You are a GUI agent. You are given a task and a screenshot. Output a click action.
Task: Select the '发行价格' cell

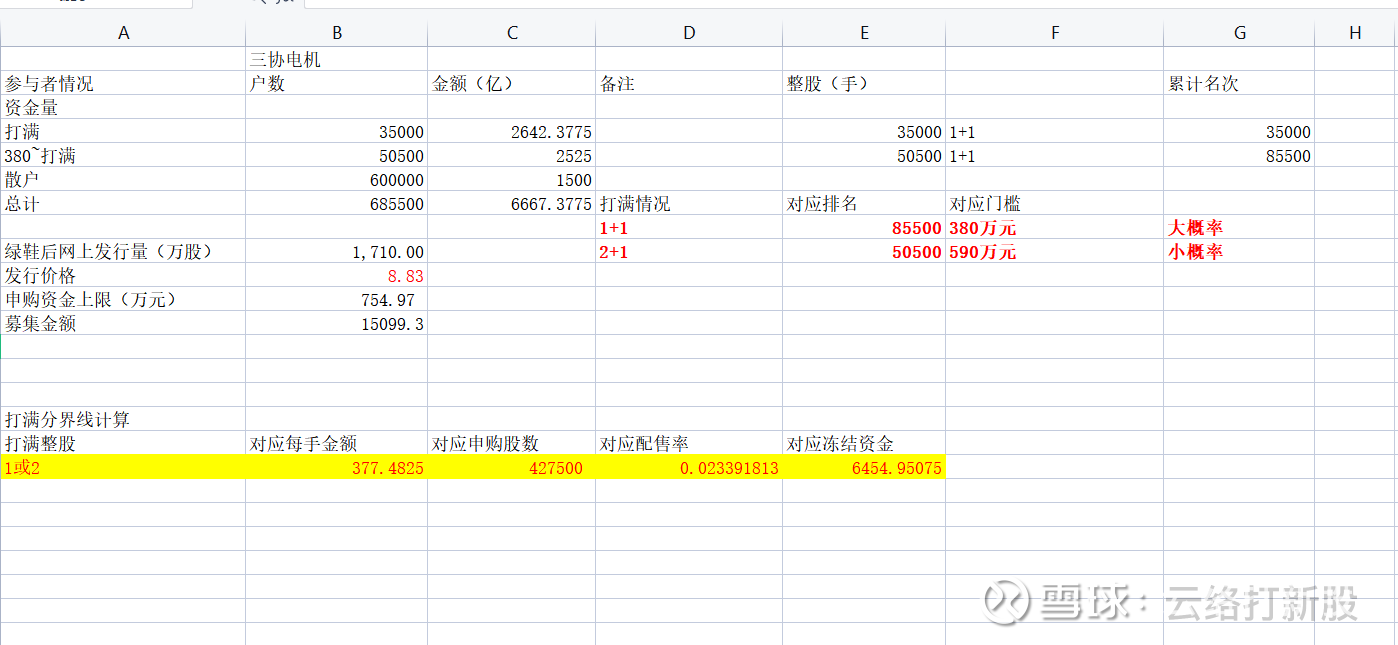pyautogui.click(x=123, y=275)
